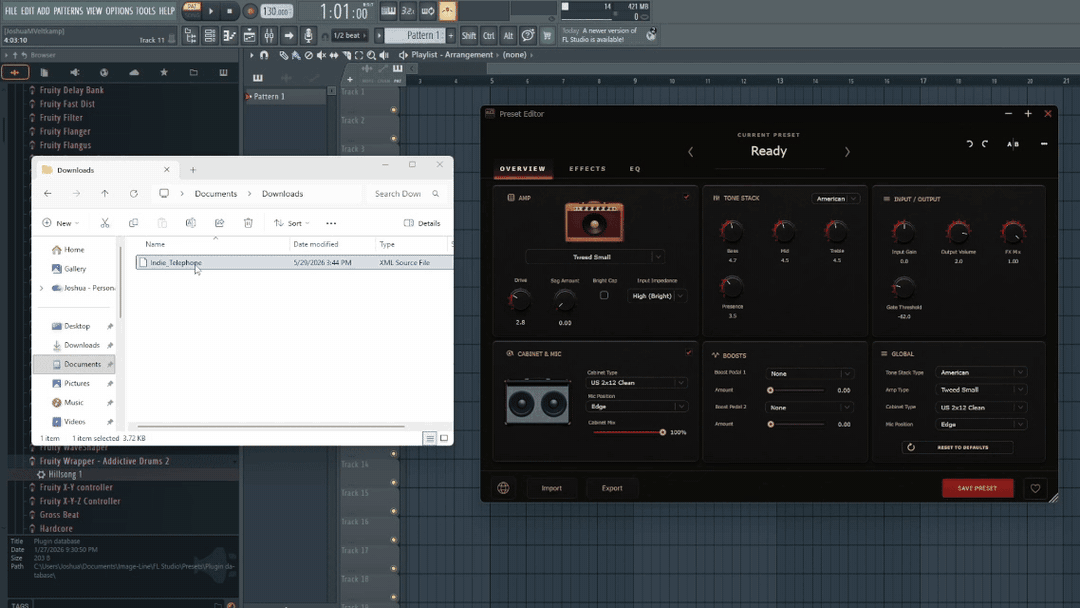Viewport: 1080px width, 608px height.
Task: Open the PATTERNS menu
Action: pos(68,11)
